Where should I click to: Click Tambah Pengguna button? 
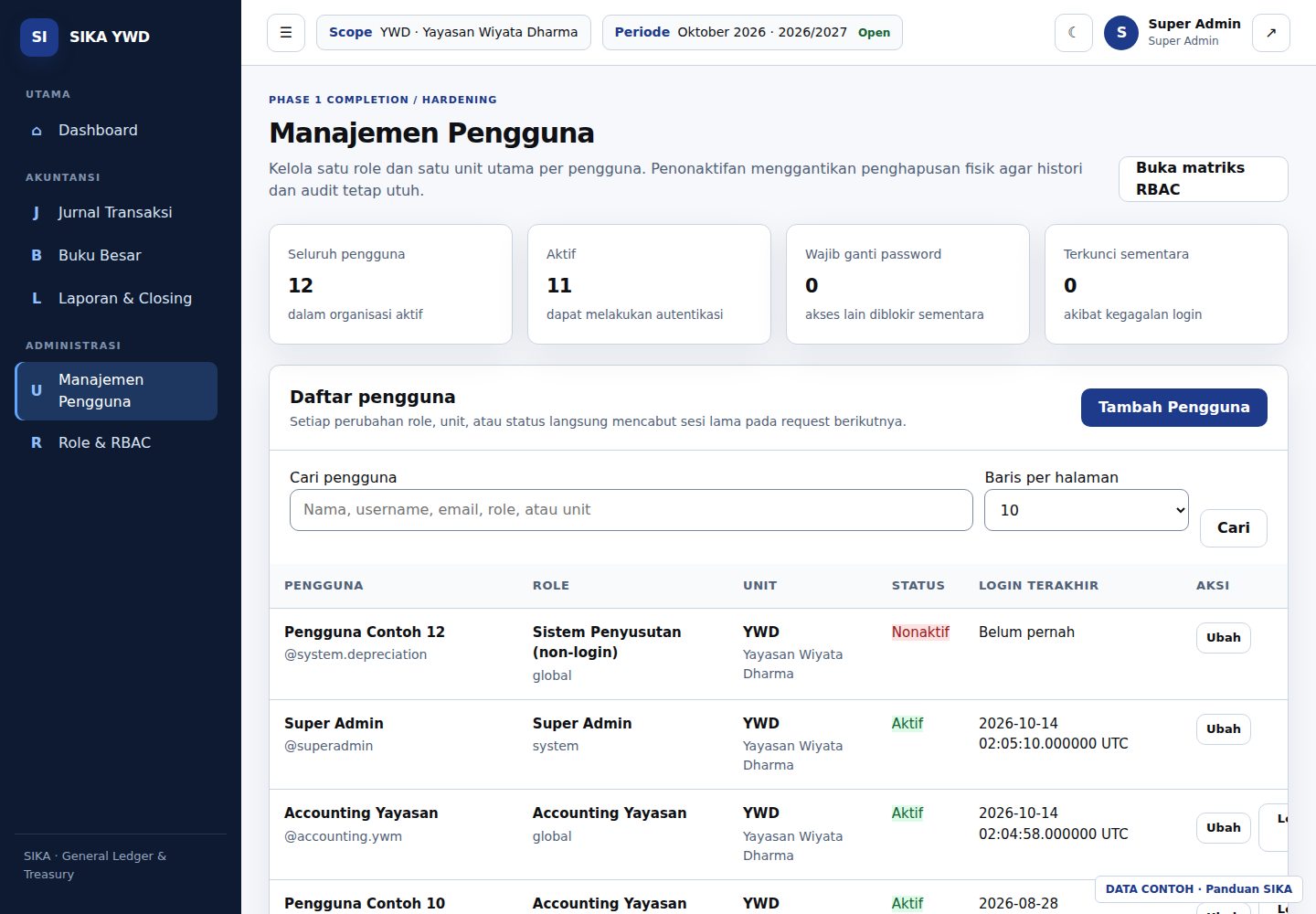pyautogui.click(x=1173, y=408)
